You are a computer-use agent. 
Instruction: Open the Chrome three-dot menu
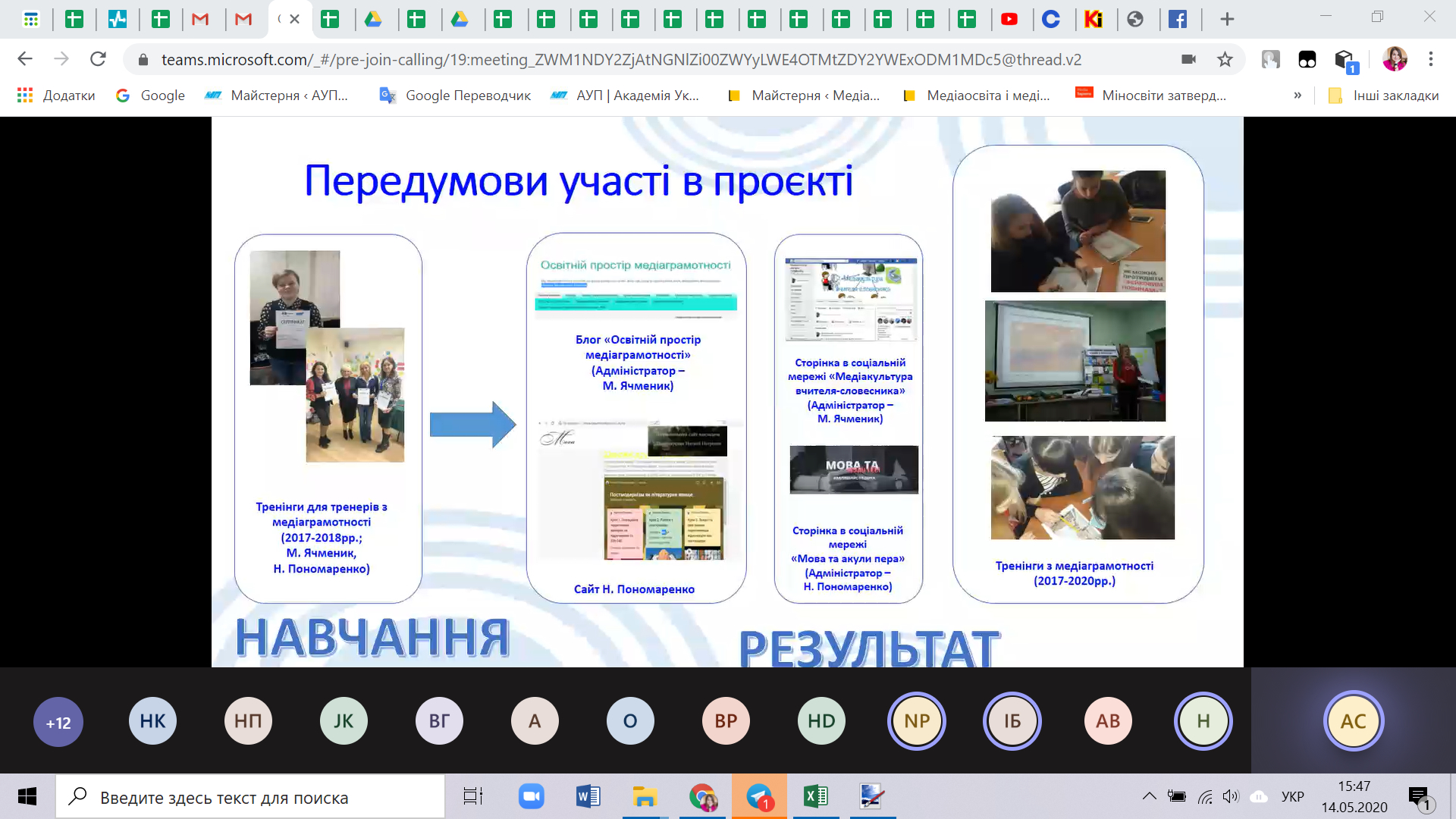tap(1431, 59)
